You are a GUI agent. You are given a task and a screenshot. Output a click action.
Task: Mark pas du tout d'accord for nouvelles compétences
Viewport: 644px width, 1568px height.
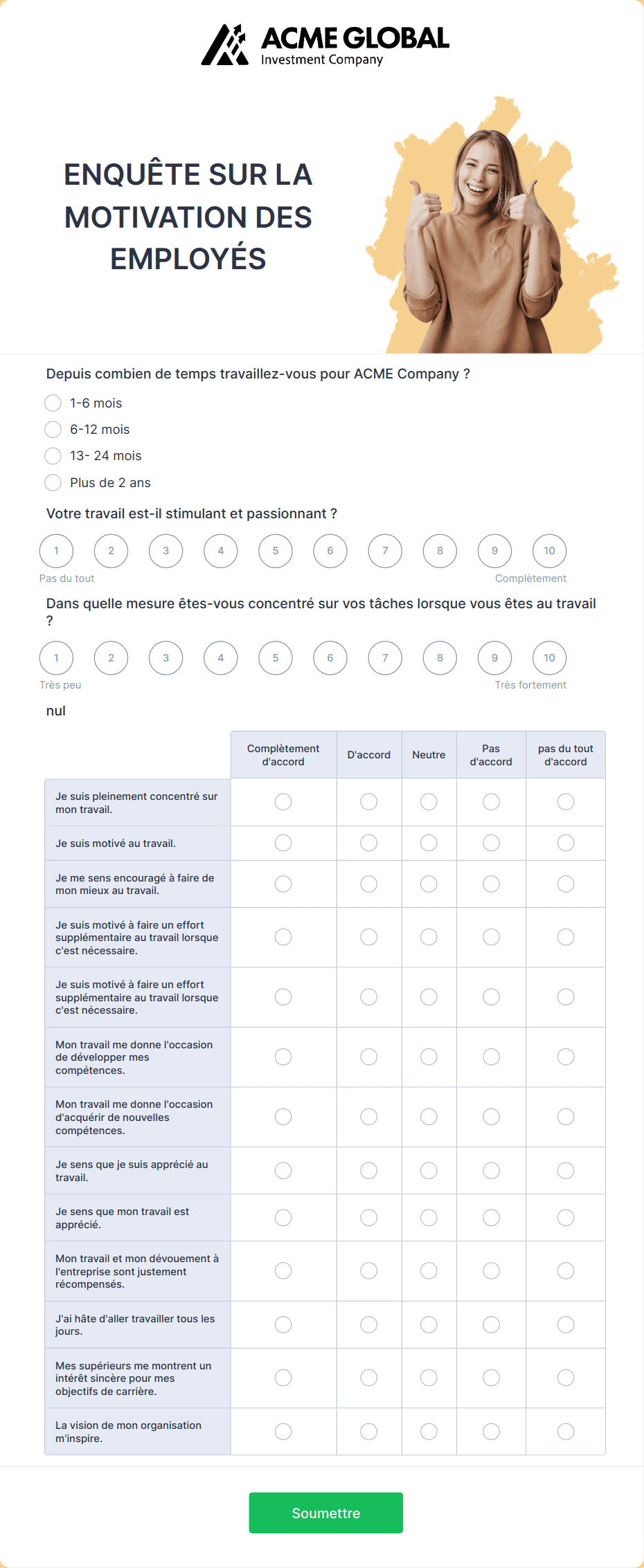[x=566, y=1117]
